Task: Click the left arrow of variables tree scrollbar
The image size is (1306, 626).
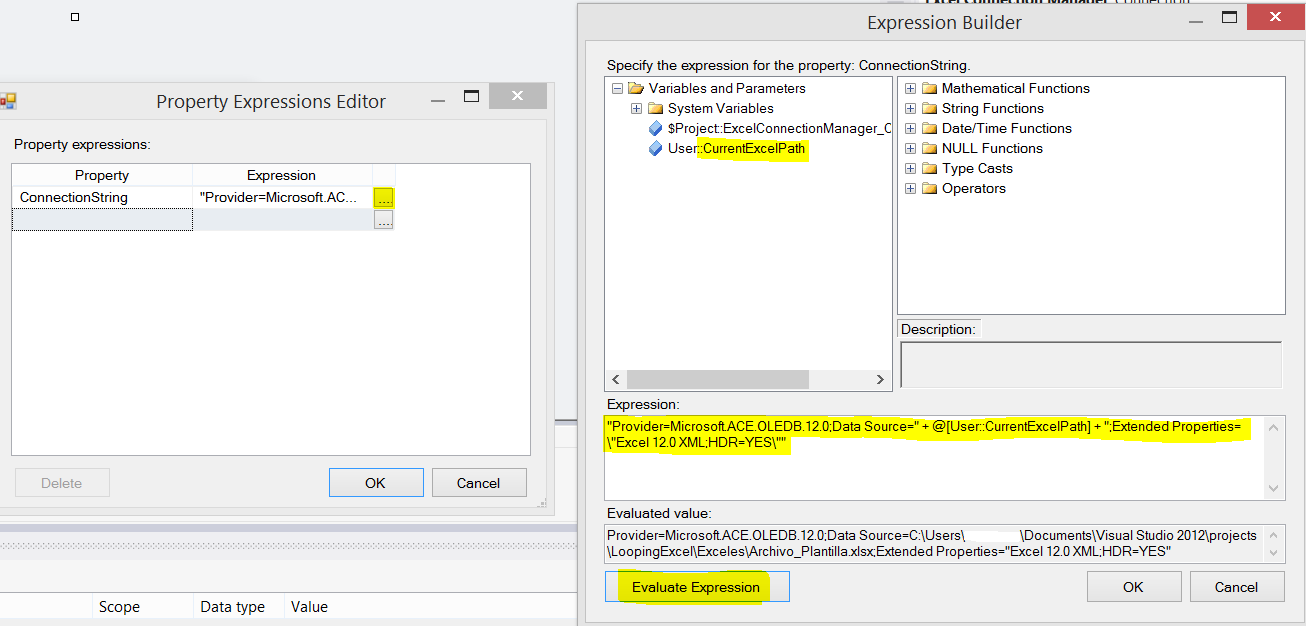Action: click(x=615, y=380)
